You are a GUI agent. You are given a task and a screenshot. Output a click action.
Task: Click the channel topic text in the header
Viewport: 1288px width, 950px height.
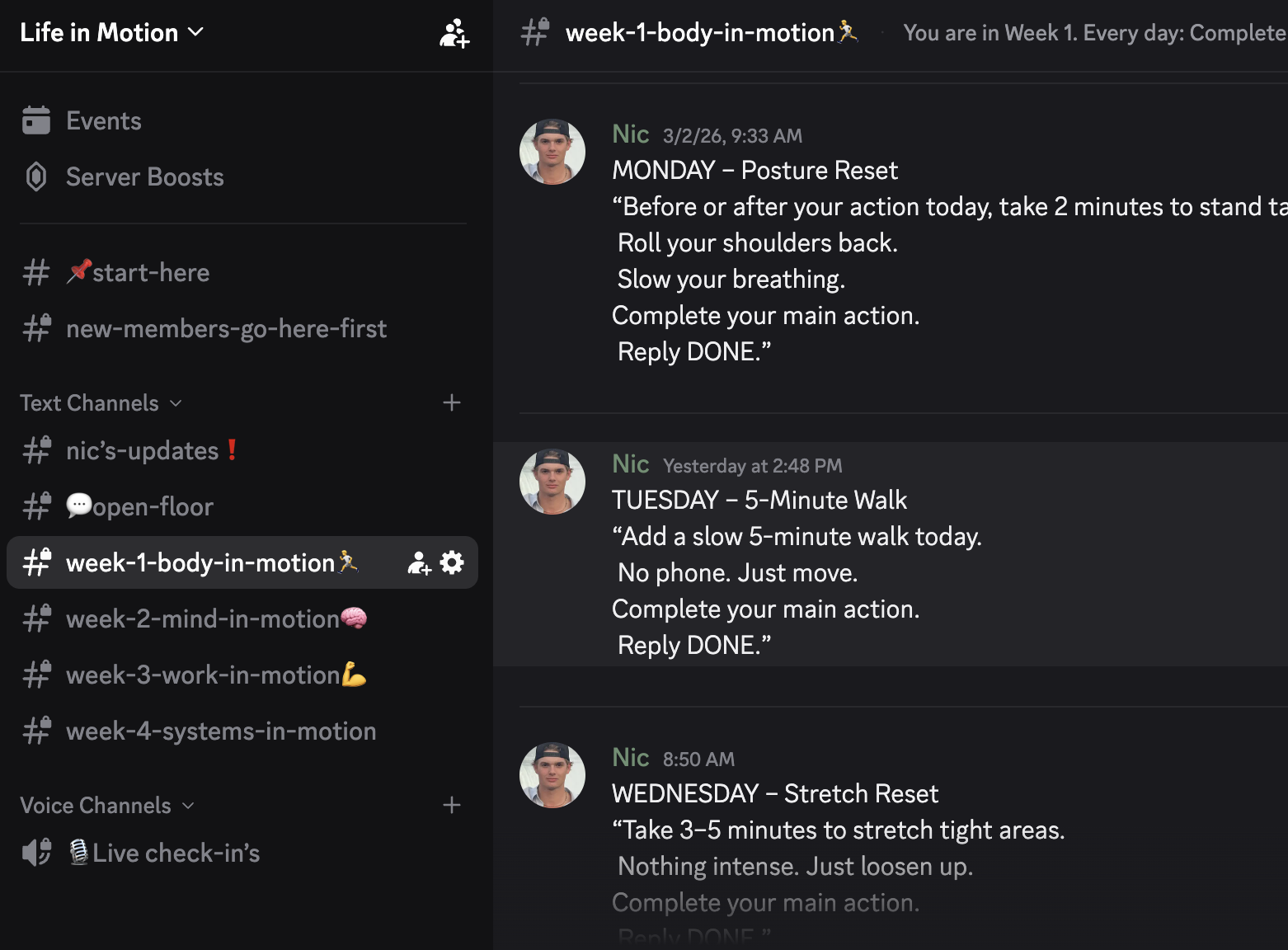(1093, 33)
